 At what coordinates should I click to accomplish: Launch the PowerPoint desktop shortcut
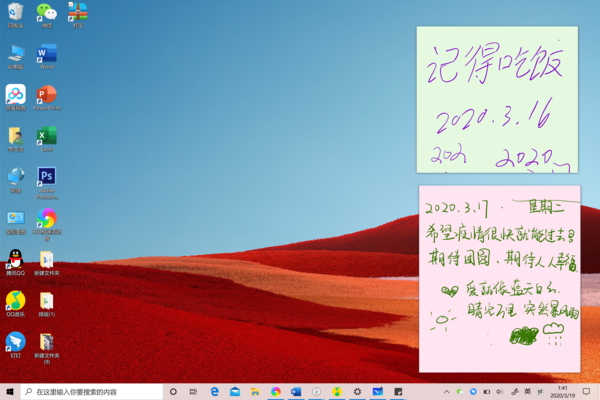(x=47, y=98)
